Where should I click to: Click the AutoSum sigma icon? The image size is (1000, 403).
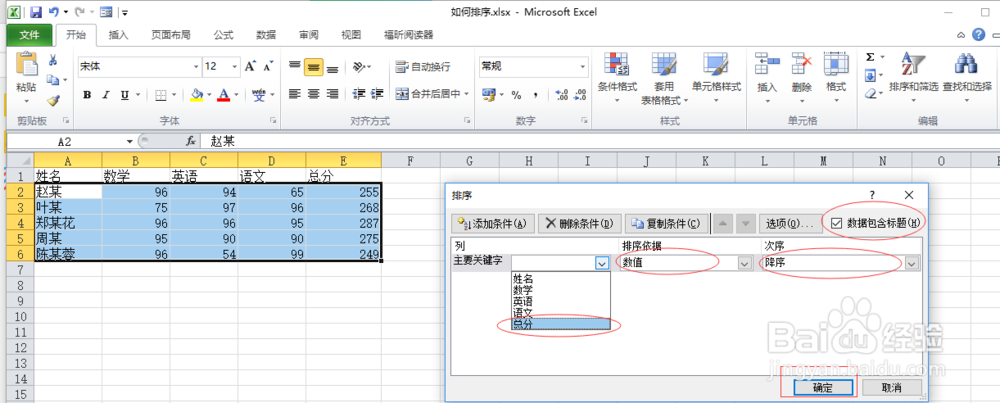click(870, 57)
